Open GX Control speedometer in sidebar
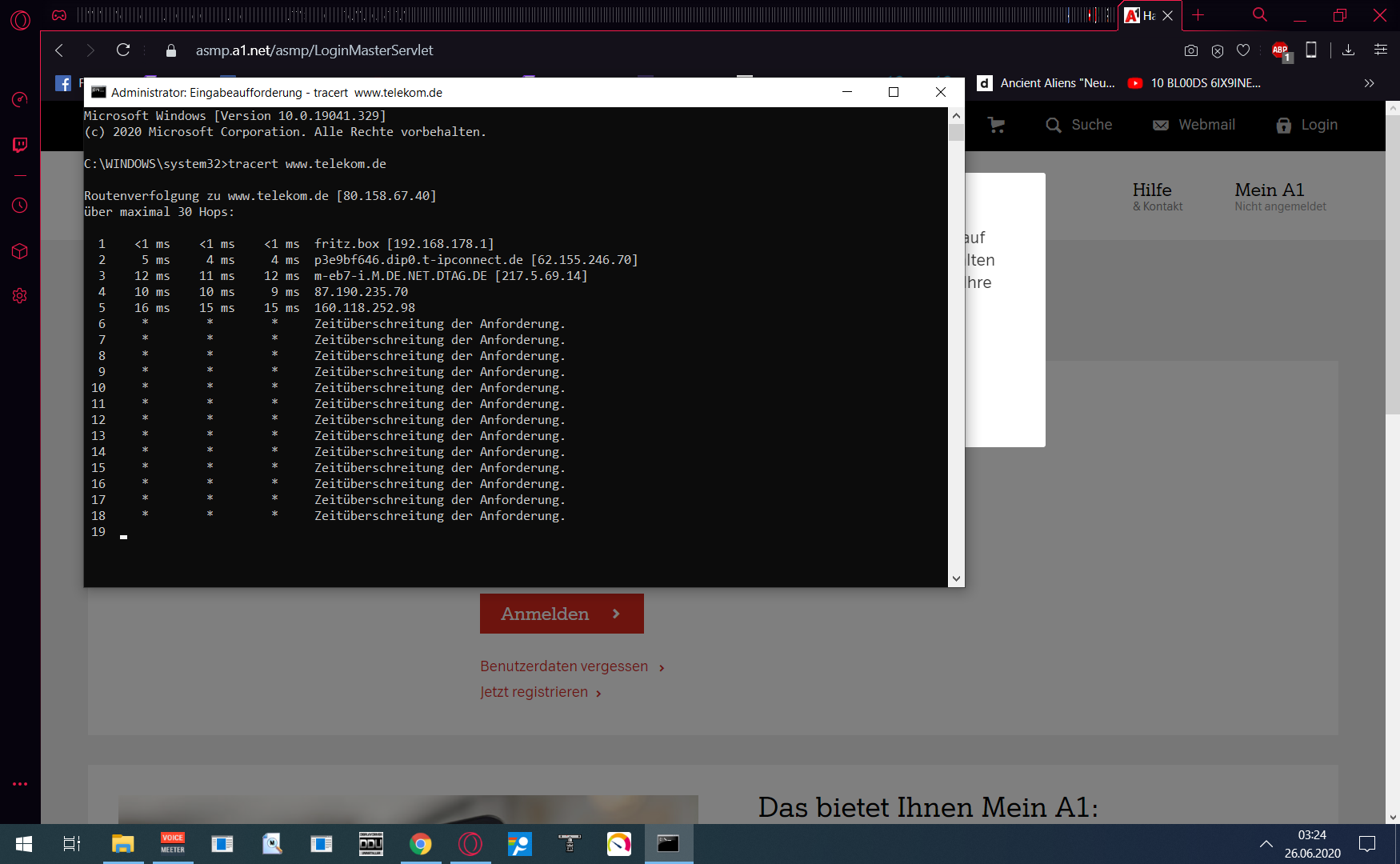This screenshot has width=1400, height=864. tap(20, 99)
